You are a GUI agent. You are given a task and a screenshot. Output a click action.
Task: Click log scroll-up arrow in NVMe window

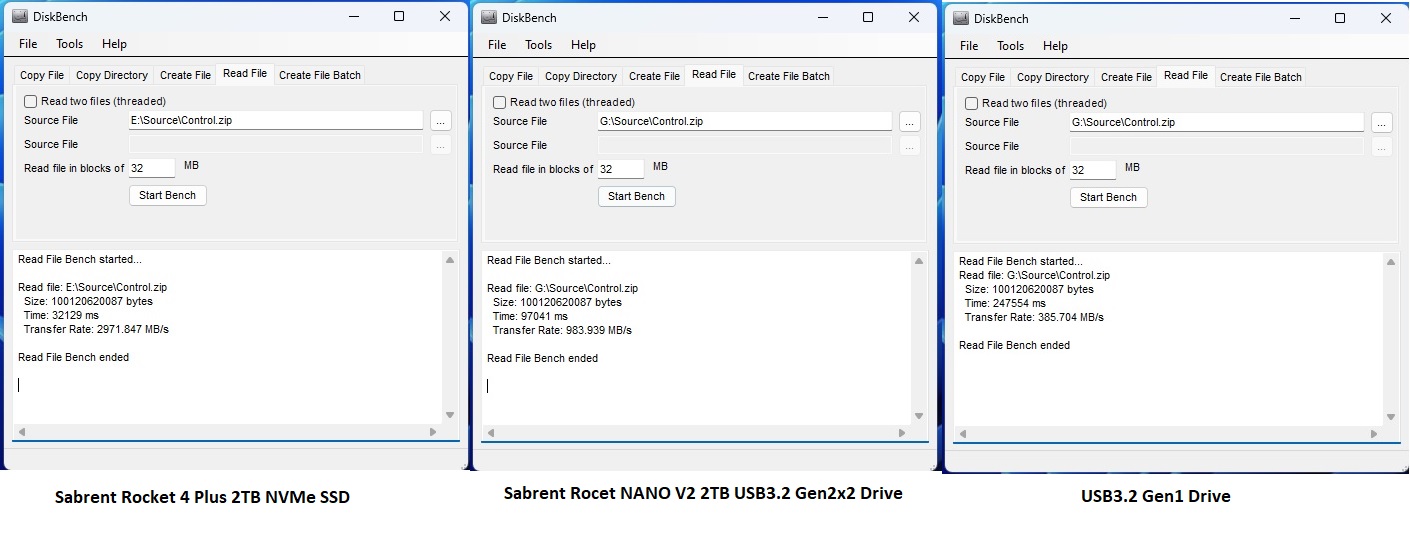click(450, 260)
